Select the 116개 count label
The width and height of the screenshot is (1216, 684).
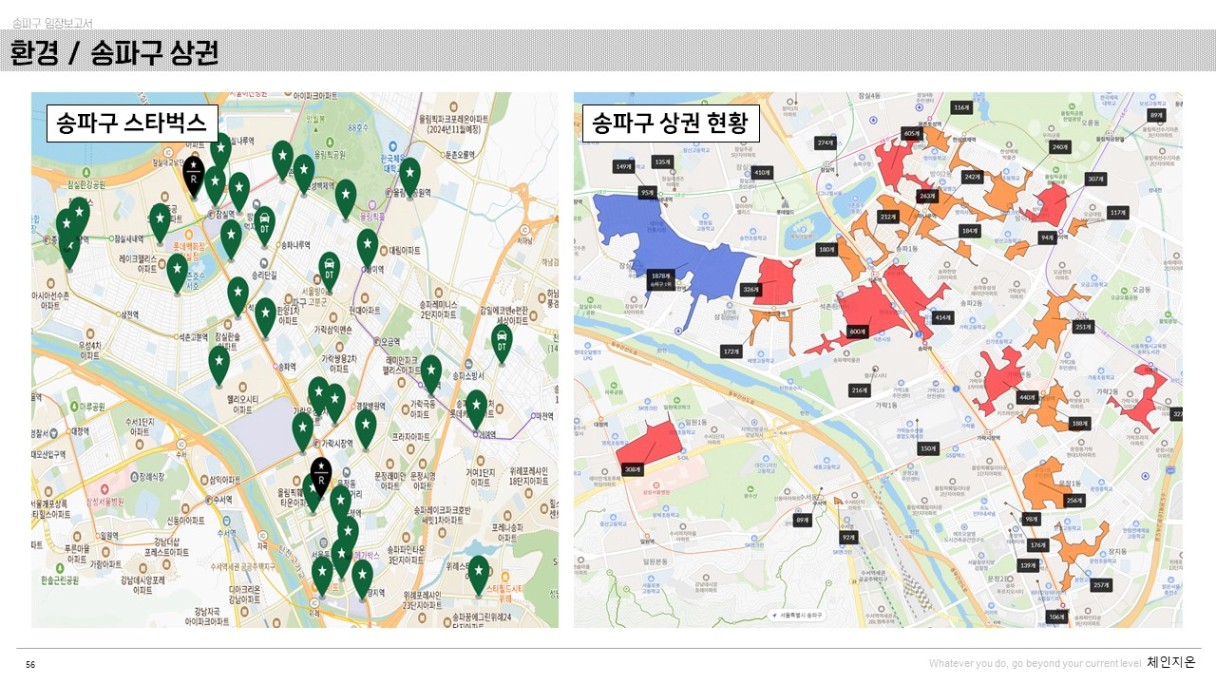click(961, 107)
